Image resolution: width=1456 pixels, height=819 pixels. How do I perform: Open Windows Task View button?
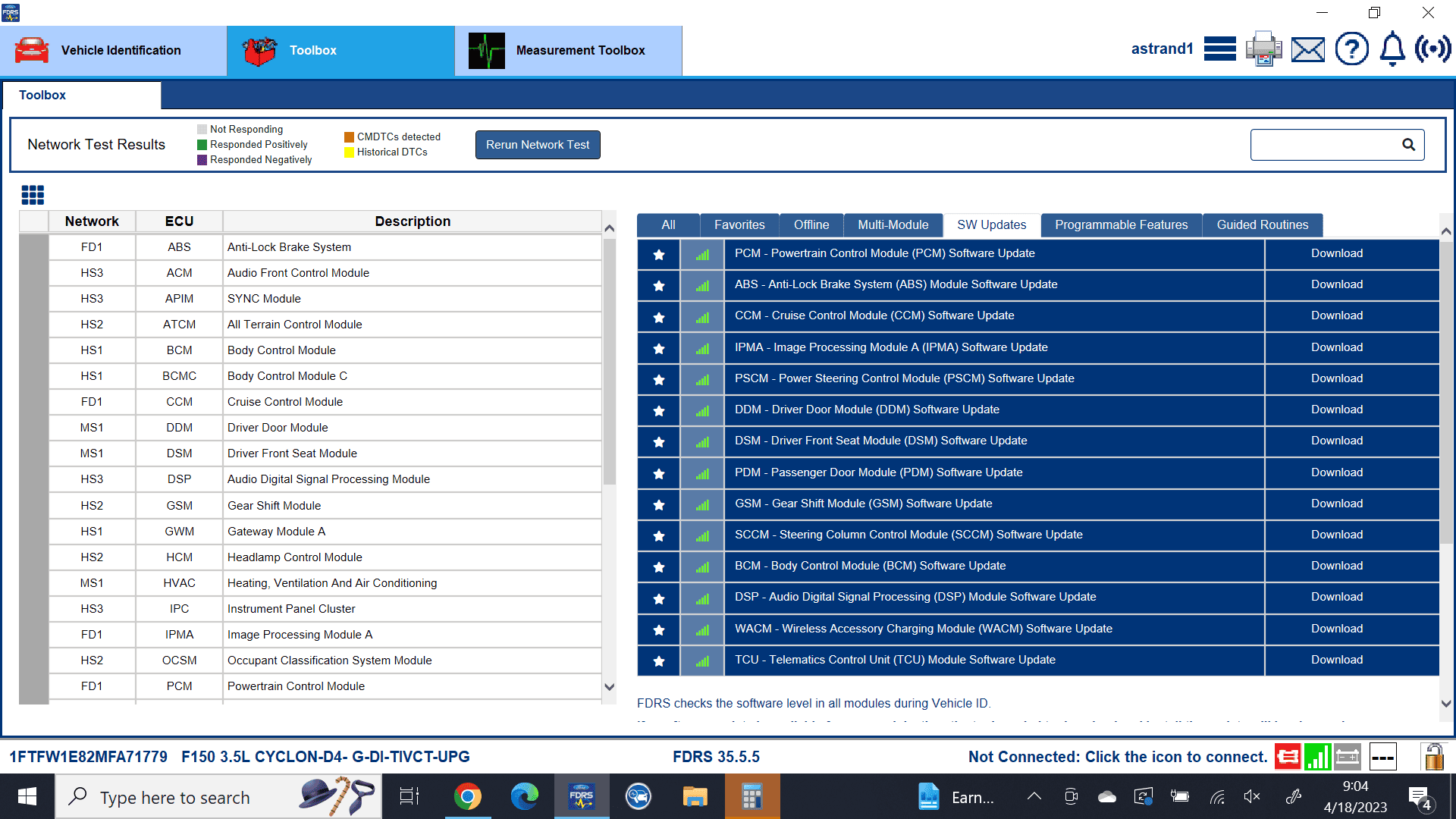[x=409, y=796]
